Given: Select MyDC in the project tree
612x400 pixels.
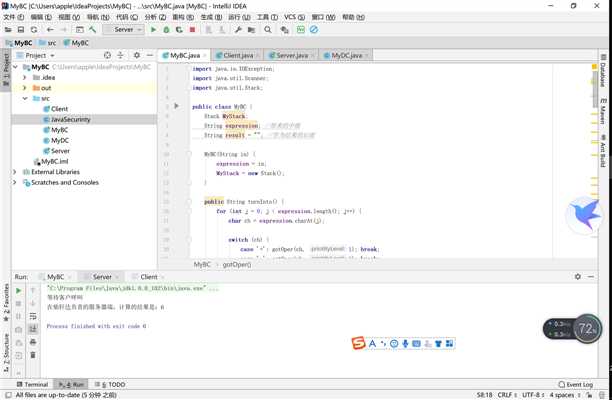Looking at the screenshot, I should coord(60,140).
